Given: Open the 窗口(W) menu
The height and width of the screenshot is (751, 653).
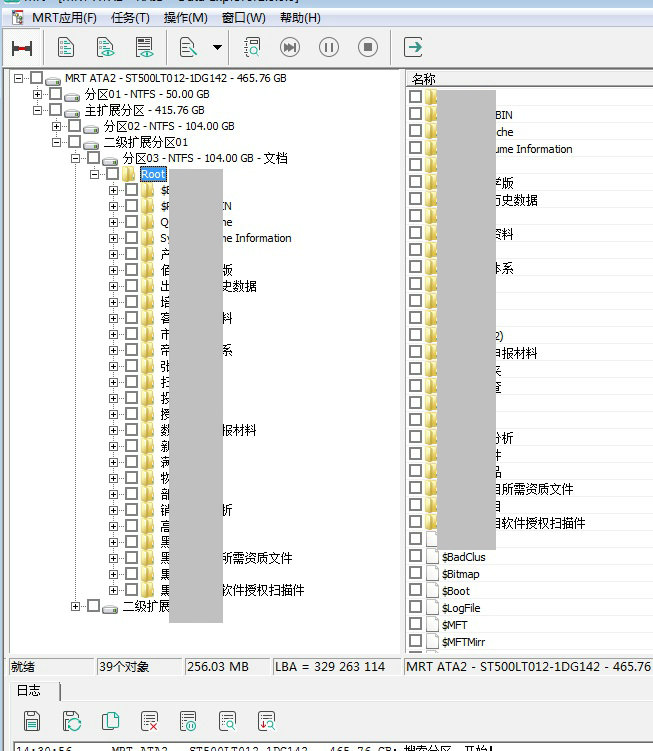Looking at the screenshot, I should point(243,18).
